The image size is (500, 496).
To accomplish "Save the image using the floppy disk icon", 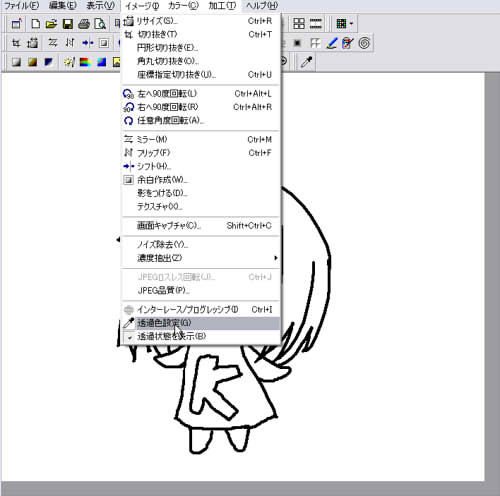I will point(68,24).
